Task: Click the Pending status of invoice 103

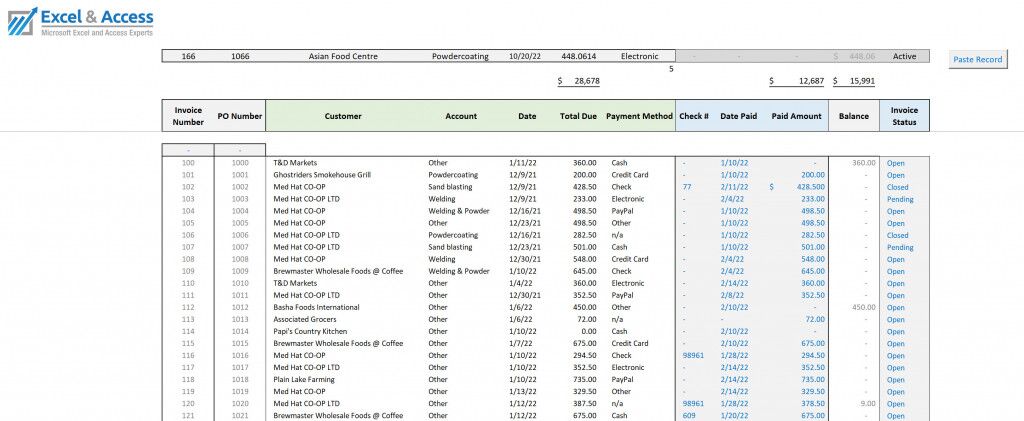Action: click(x=900, y=199)
